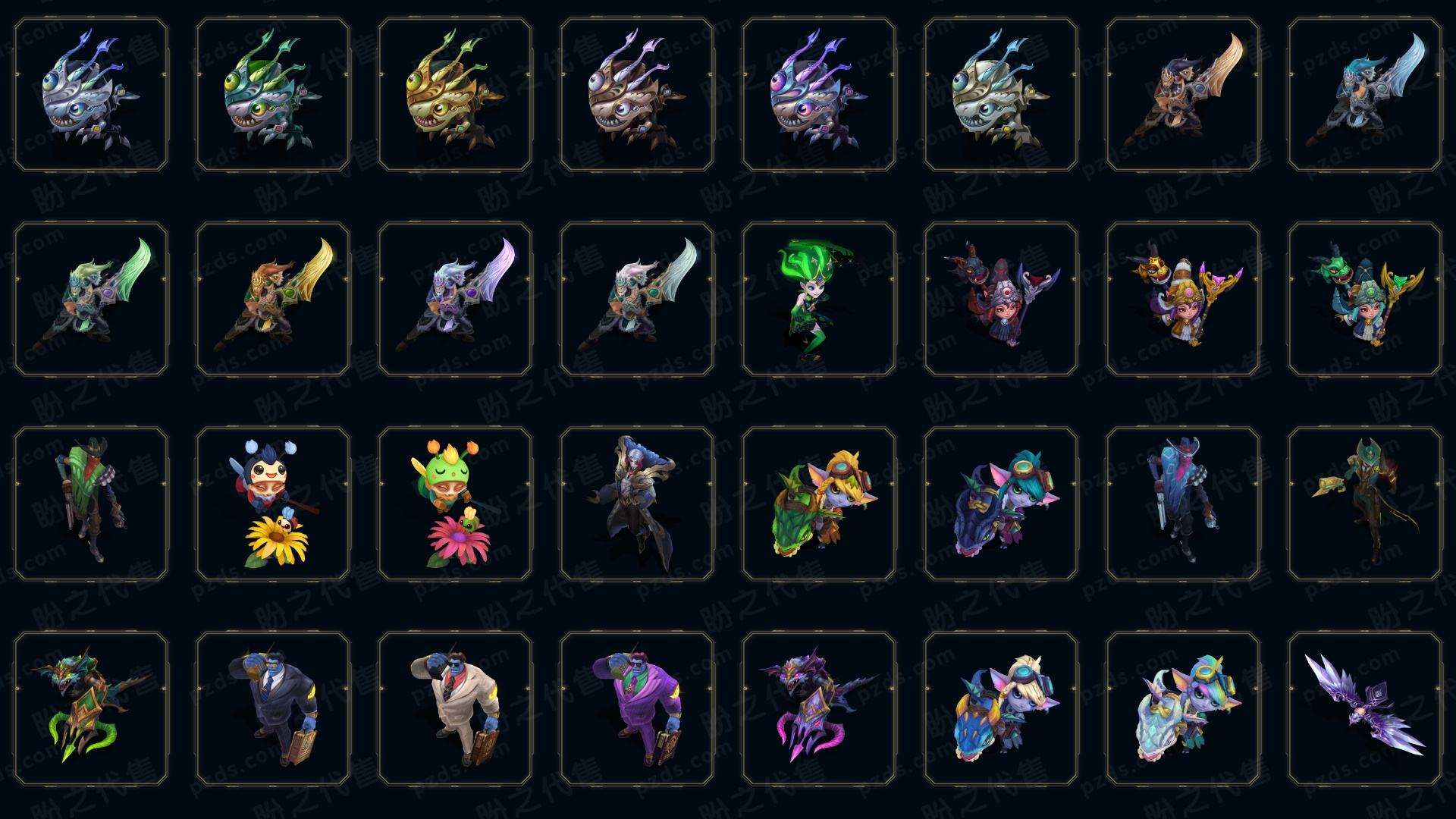Select the green-tentacled monster with shield
Screen dimensions: 1456x819
[x=91, y=708]
